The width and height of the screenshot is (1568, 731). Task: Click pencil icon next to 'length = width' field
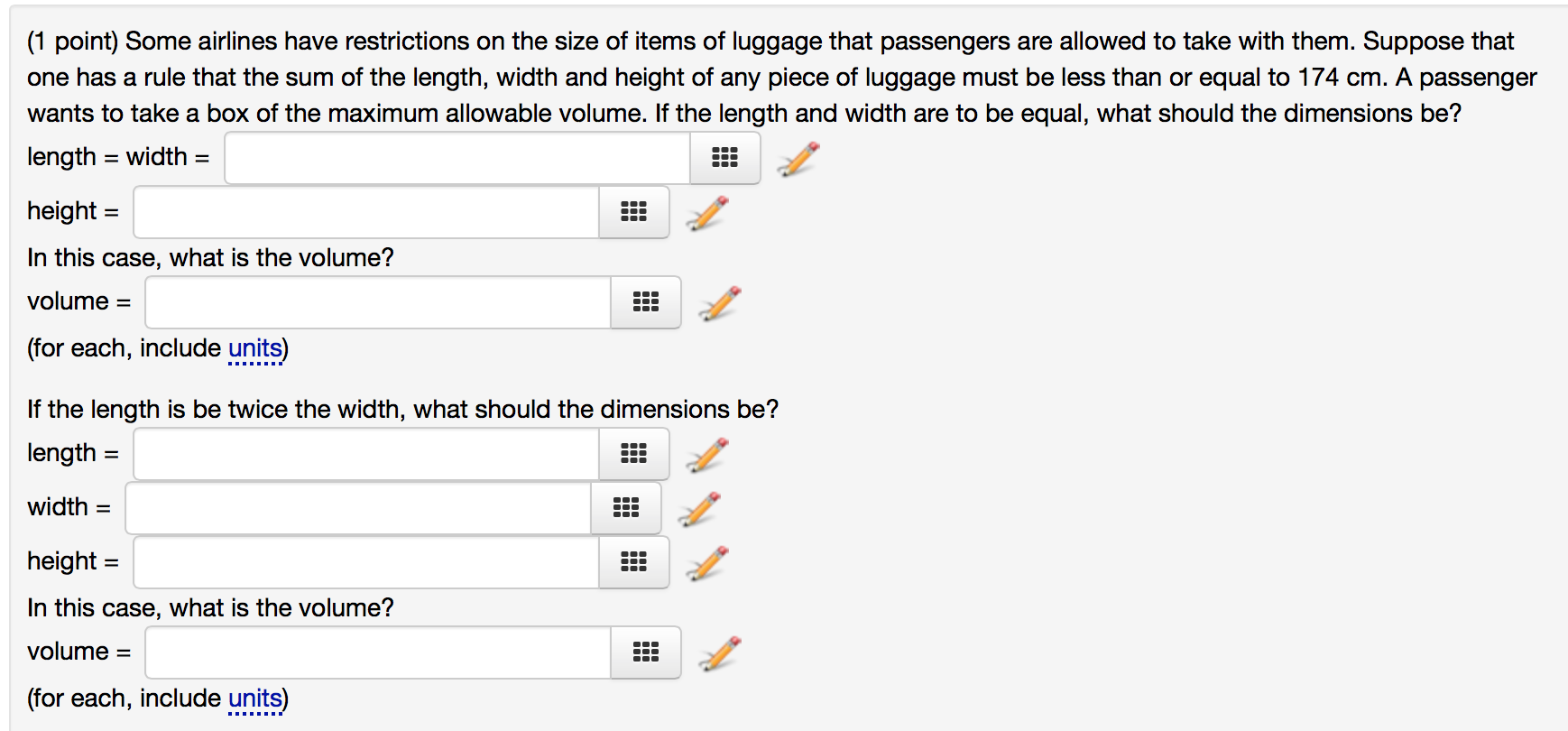(x=798, y=159)
